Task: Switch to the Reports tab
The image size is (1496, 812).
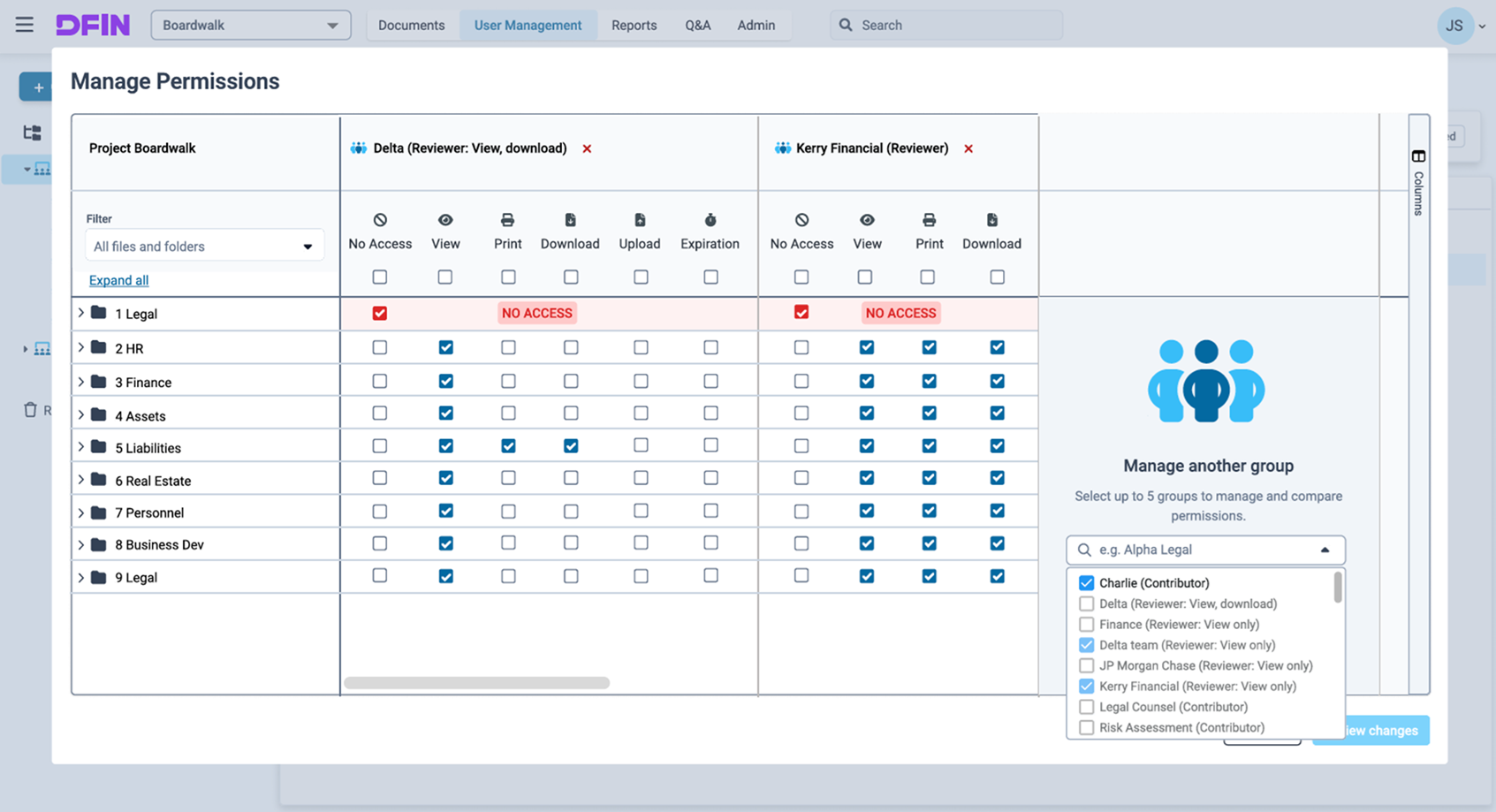Action: click(x=634, y=25)
